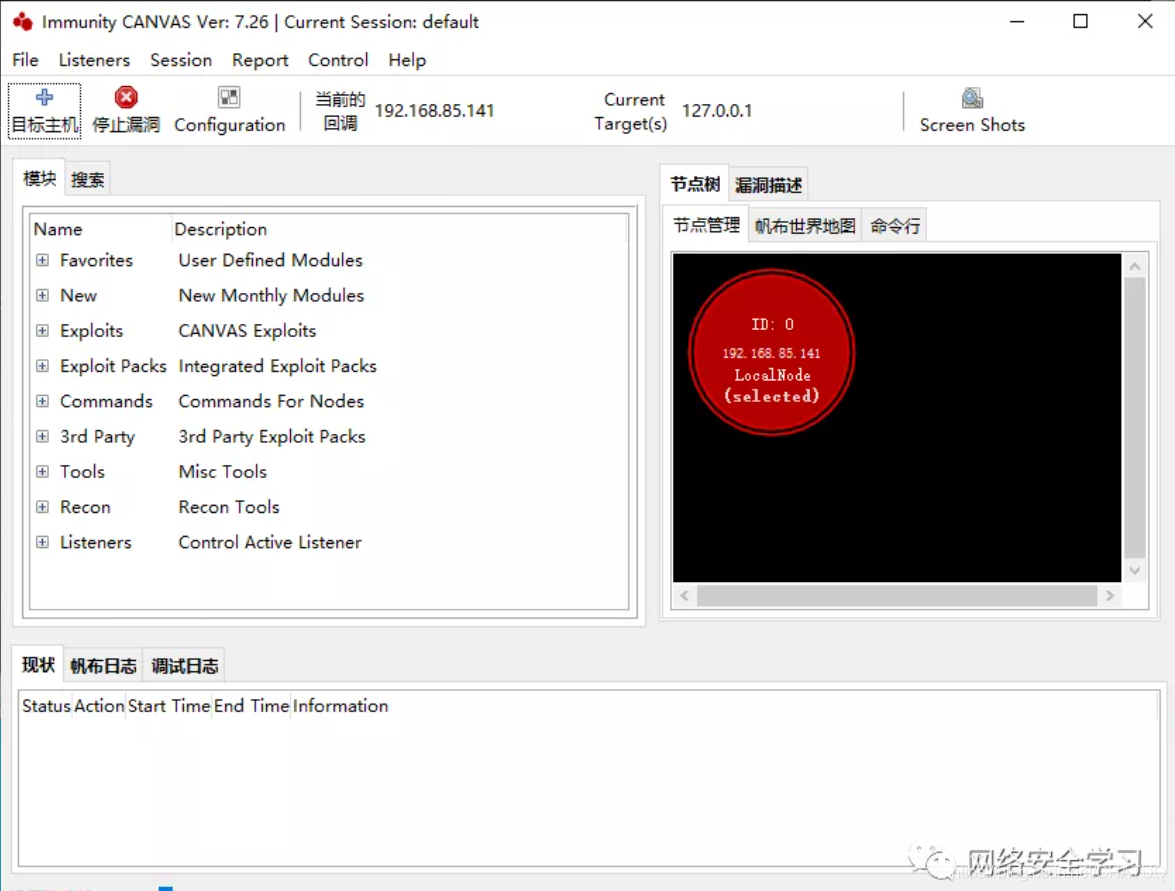Click the target IP 127.0.0.1
1175x891 pixels.
coord(716,111)
